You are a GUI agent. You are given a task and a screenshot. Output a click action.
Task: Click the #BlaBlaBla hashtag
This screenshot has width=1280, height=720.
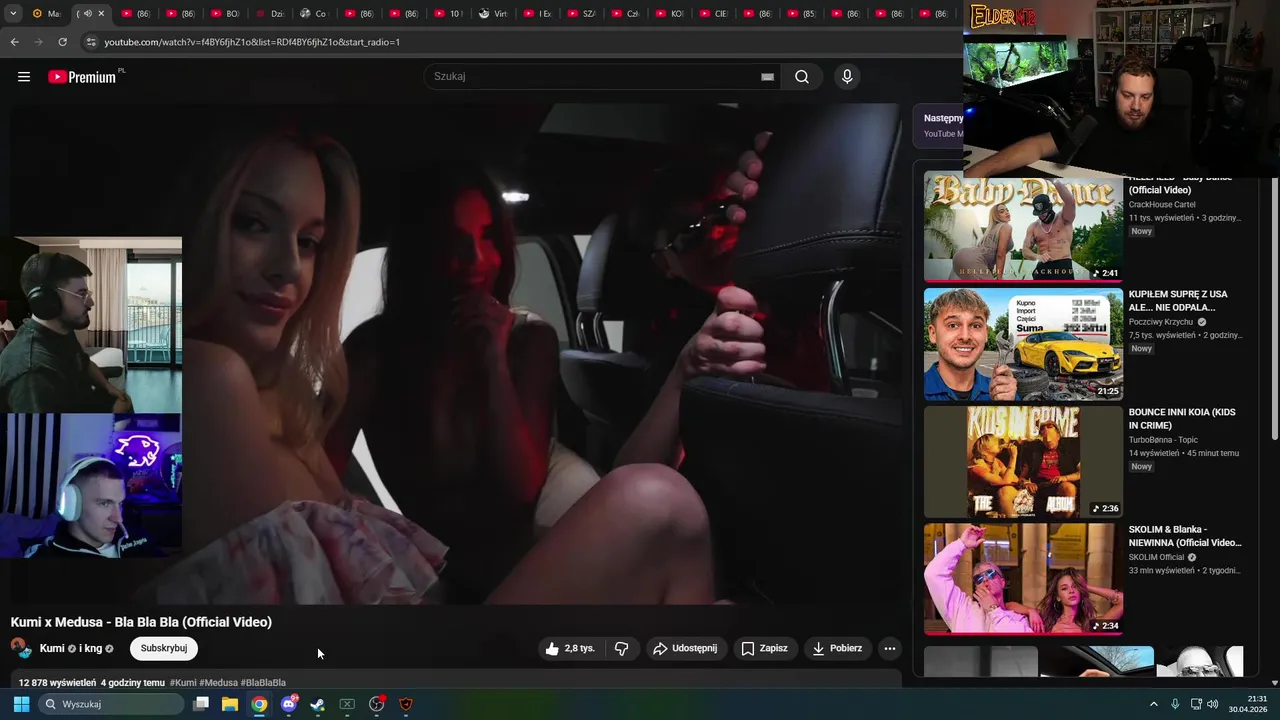point(263,683)
